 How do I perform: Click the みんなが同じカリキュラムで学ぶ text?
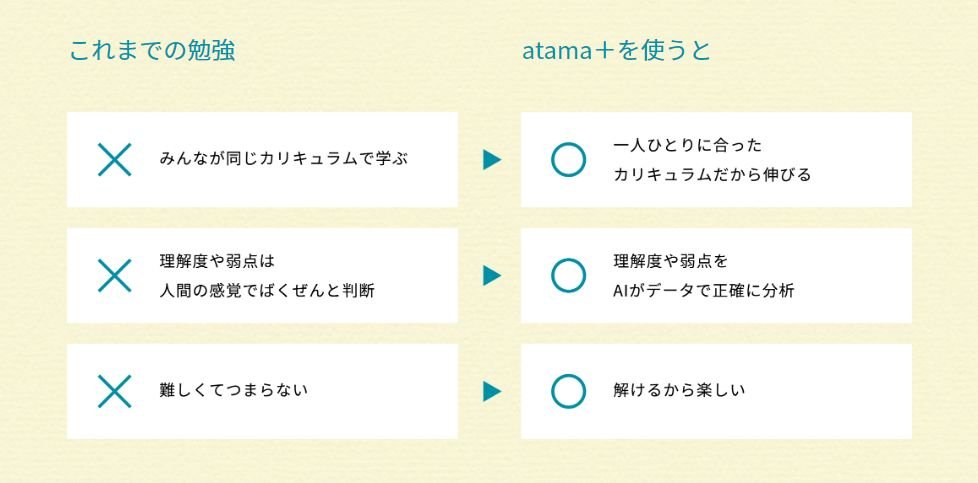pyautogui.click(x=284, y=159)
